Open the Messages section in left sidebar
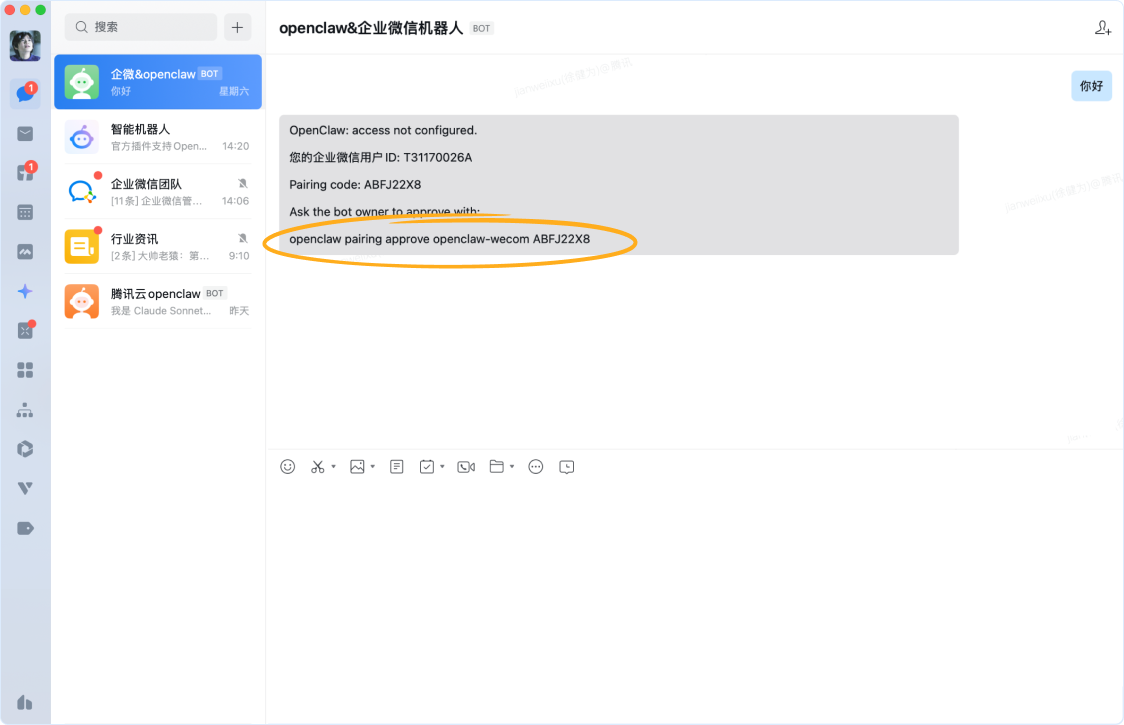This screenshot has width=1124, height=725. point(25,95)
